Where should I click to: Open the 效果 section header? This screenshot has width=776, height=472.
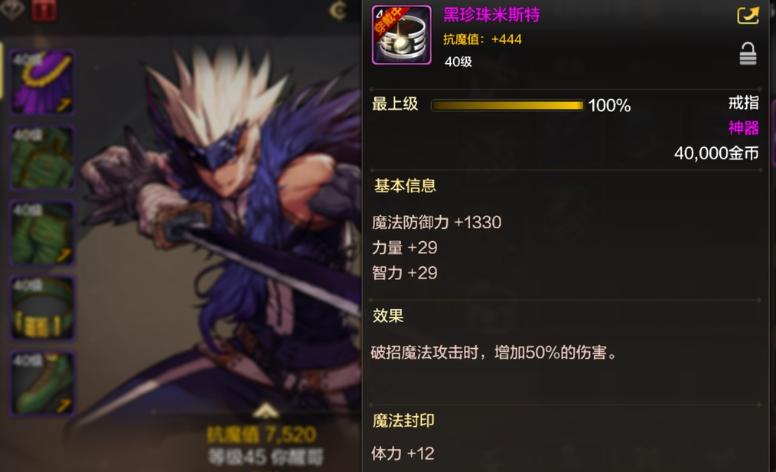388,316
